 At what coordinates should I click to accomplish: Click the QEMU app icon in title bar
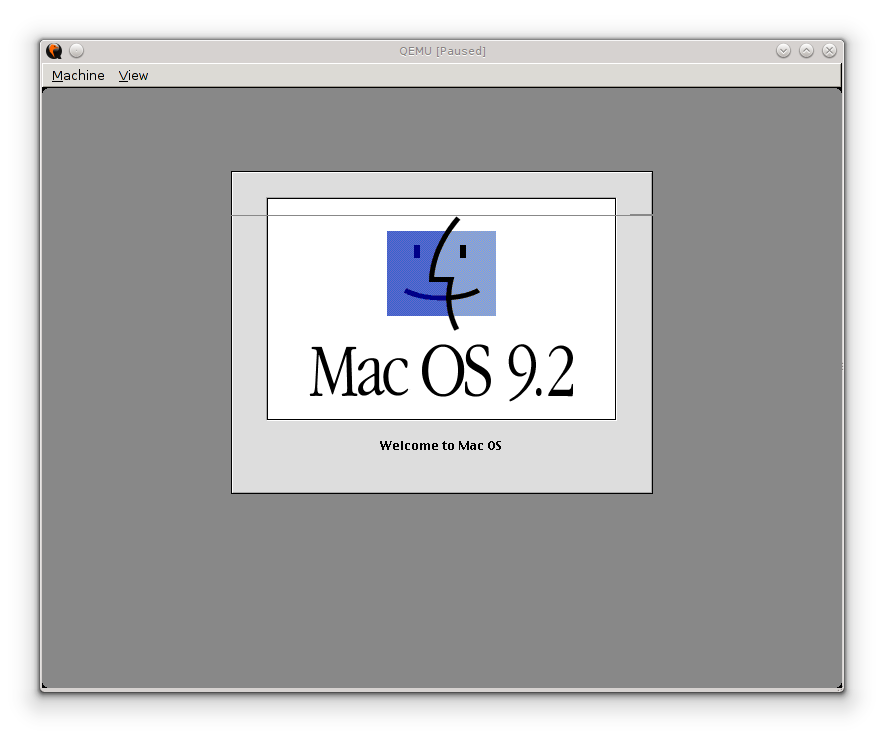click(x=54, y=51)
